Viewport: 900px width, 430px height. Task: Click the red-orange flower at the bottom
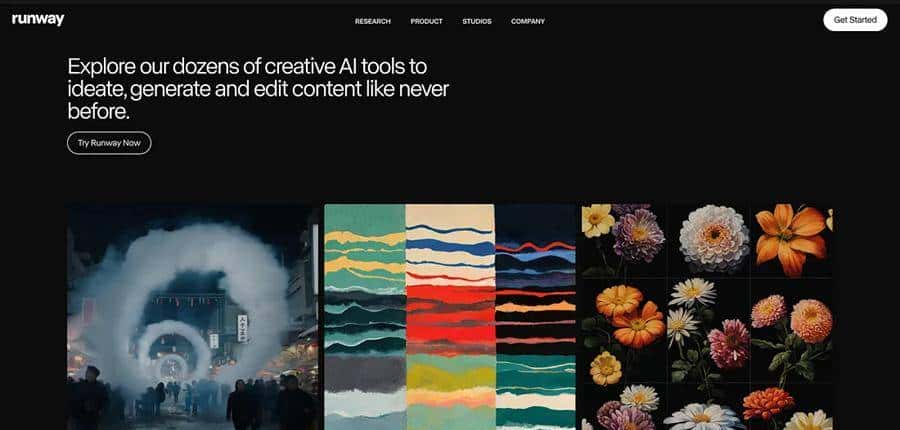(x=769, y=404)
